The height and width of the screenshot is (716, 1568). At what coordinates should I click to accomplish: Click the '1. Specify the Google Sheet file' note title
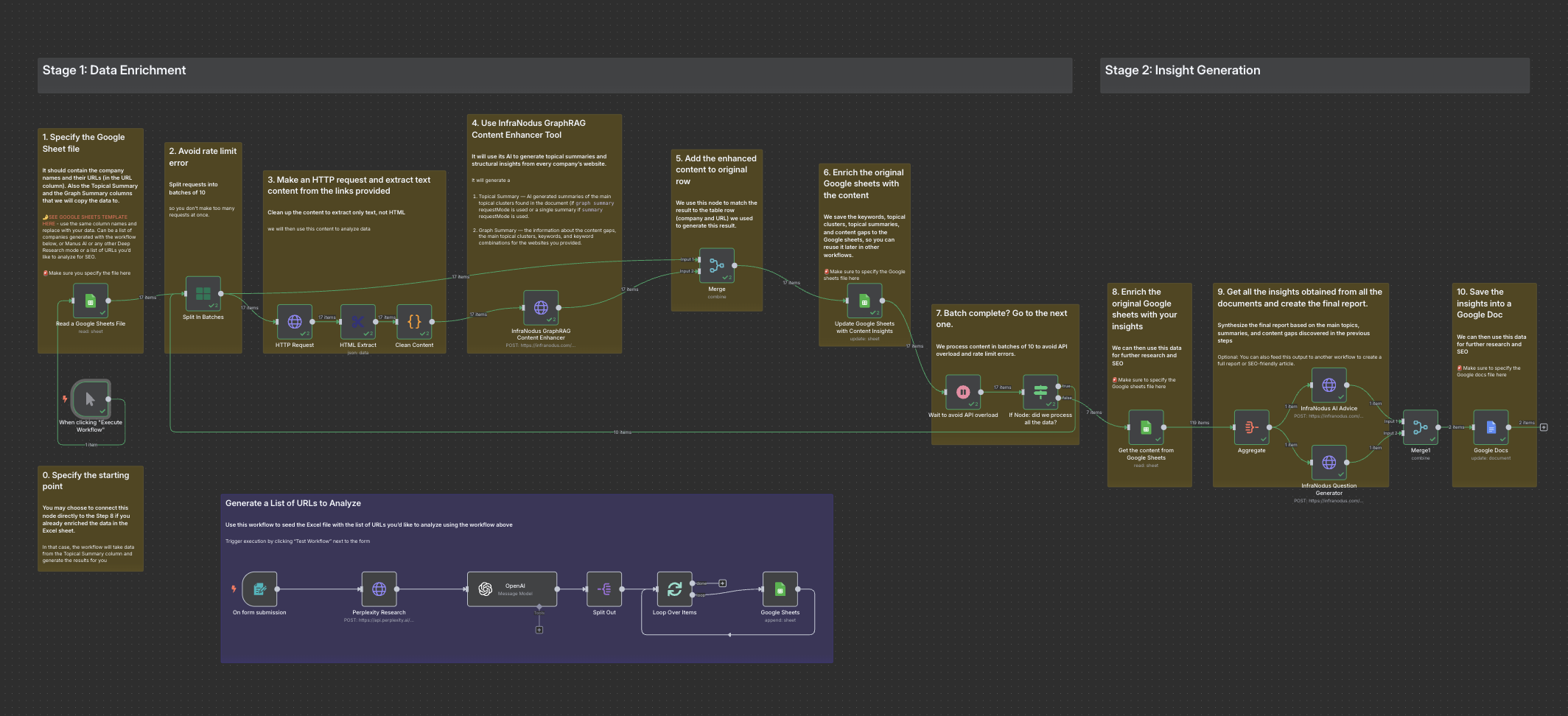[x=83, y=143]
